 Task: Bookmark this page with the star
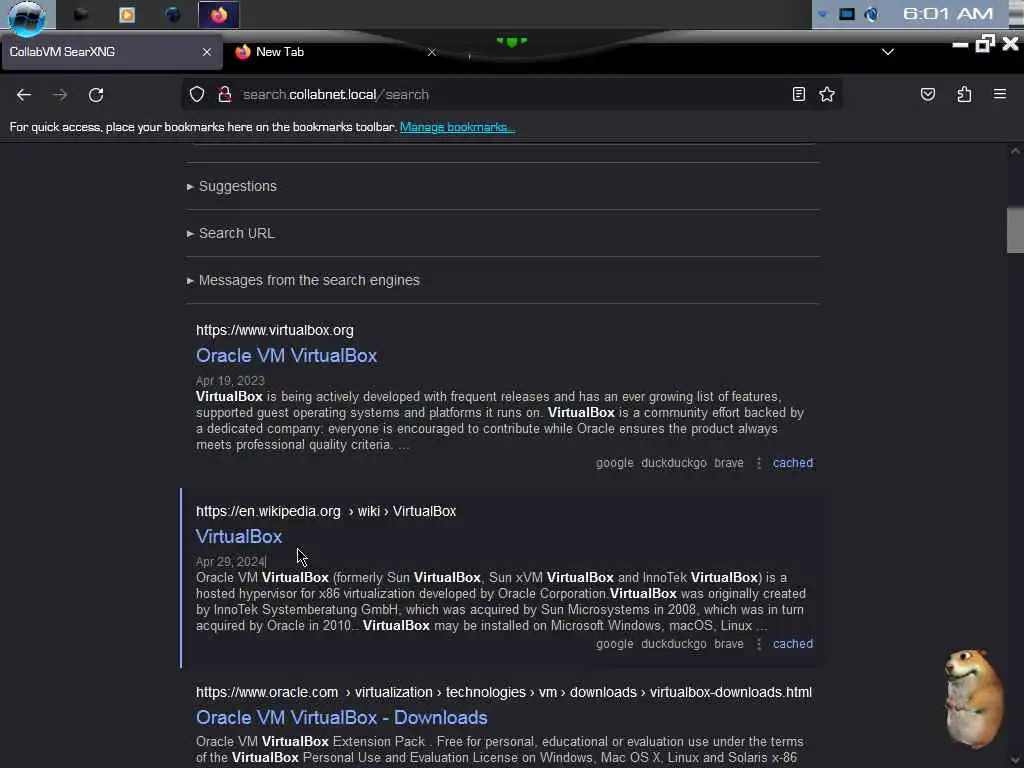click(x=827, y=94)
